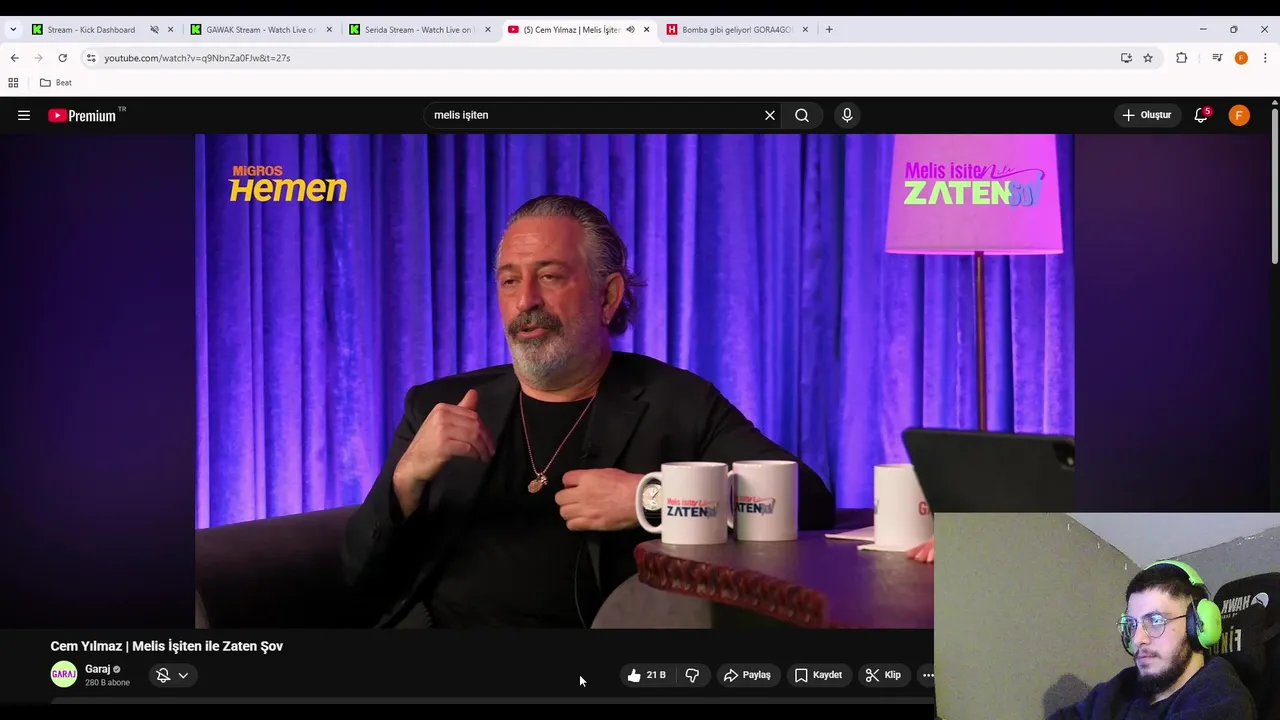Open the YouTube hamburger guide menu
Image resolution: width=1280 pixels, height=720 pixels.
click(24, 115)
